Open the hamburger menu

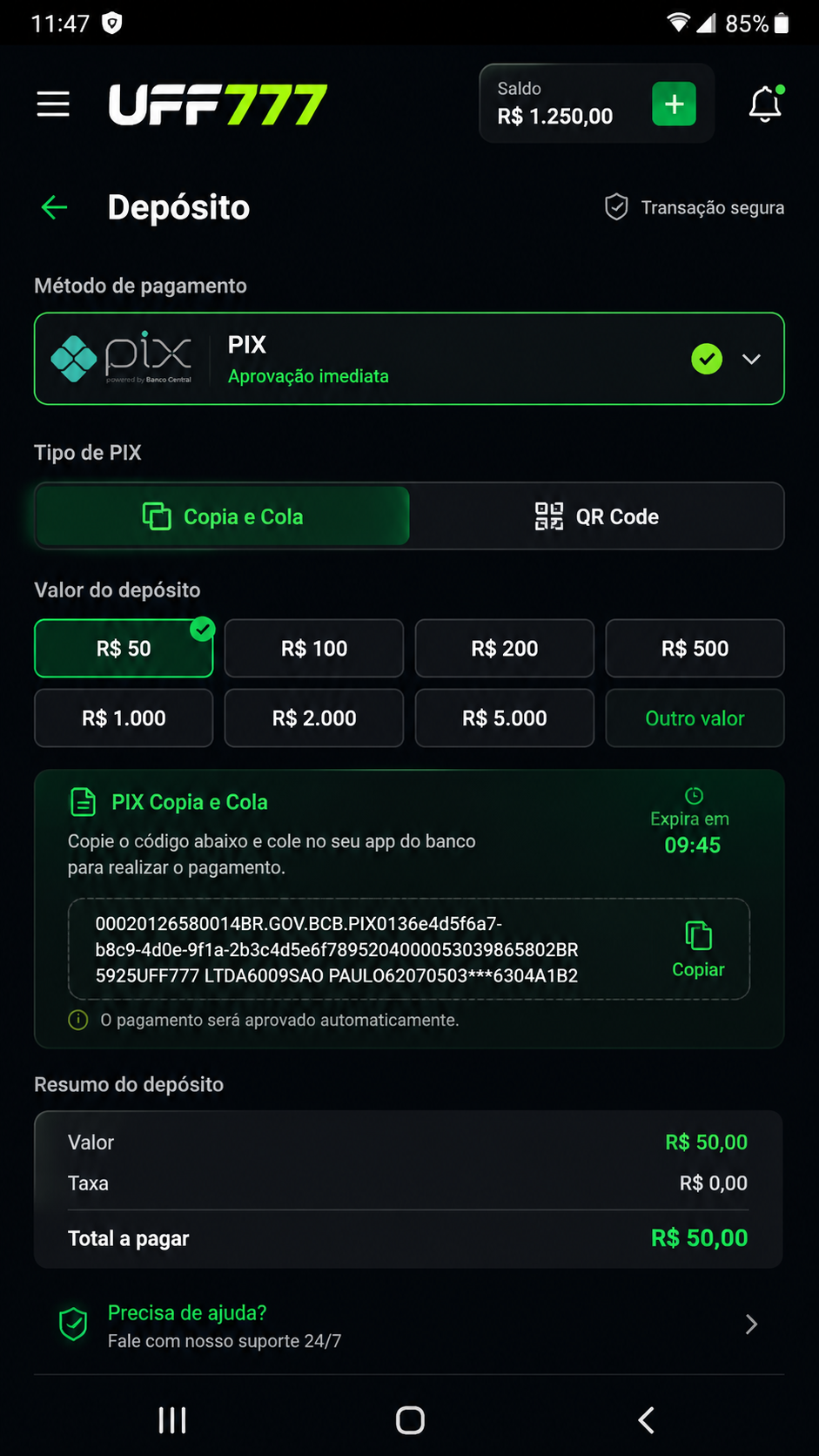tap(53, 104)
